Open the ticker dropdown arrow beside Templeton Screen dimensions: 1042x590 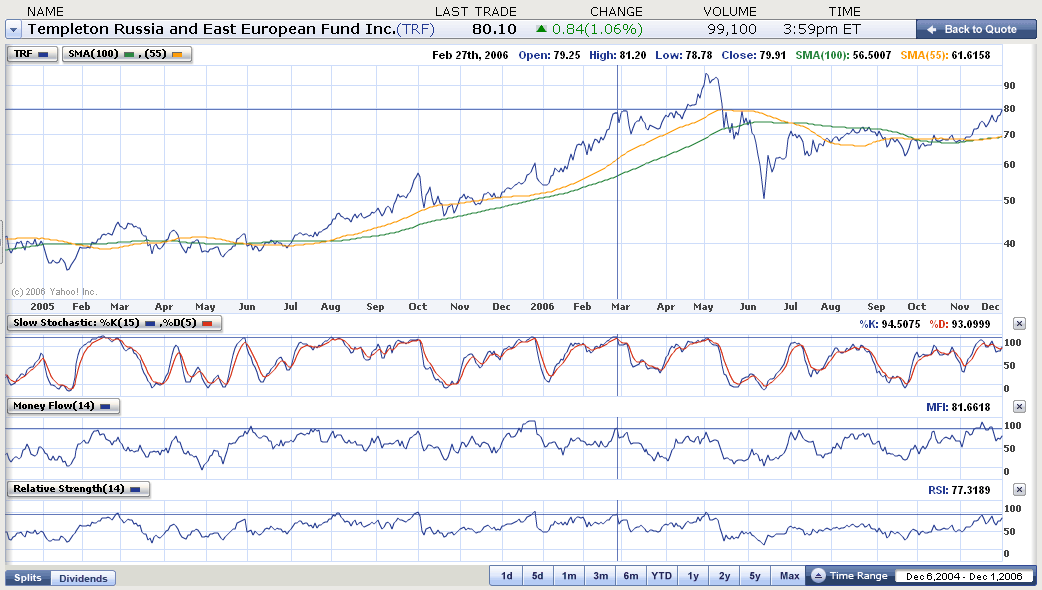tap(13, 30)
